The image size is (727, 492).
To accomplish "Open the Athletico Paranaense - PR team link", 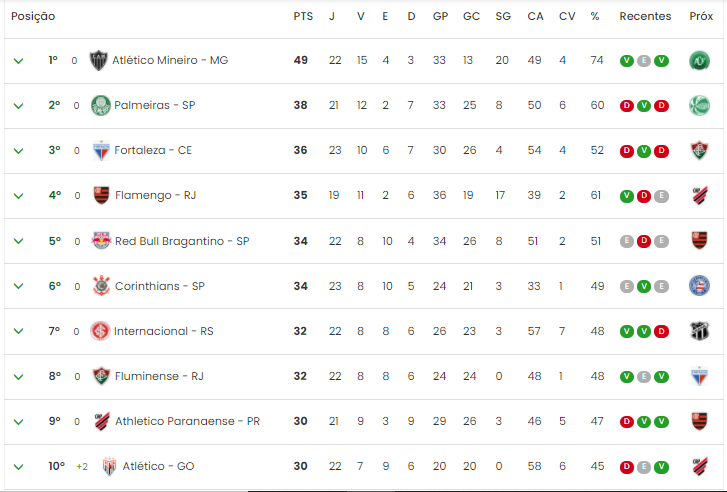I will 187,421.
